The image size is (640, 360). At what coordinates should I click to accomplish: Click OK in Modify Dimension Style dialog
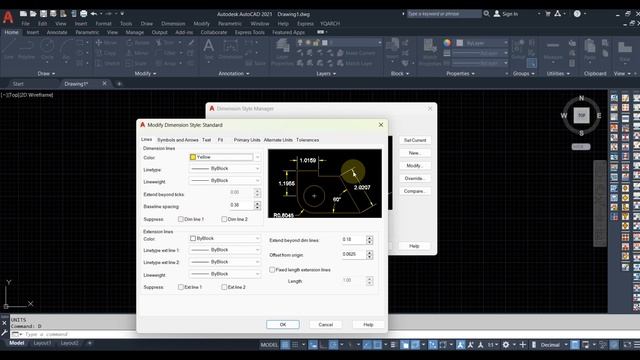tap(283, 324)
